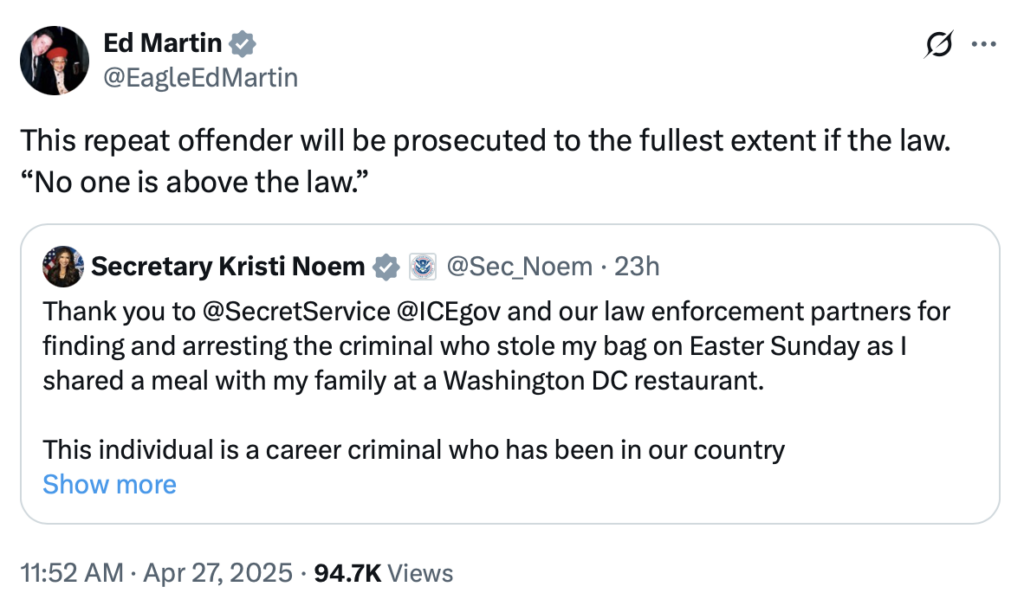Image resolution: width=1024 pixels, height=606 pixels.
Task: Click Ed Martin's profile picture
Action: [54, 61]
